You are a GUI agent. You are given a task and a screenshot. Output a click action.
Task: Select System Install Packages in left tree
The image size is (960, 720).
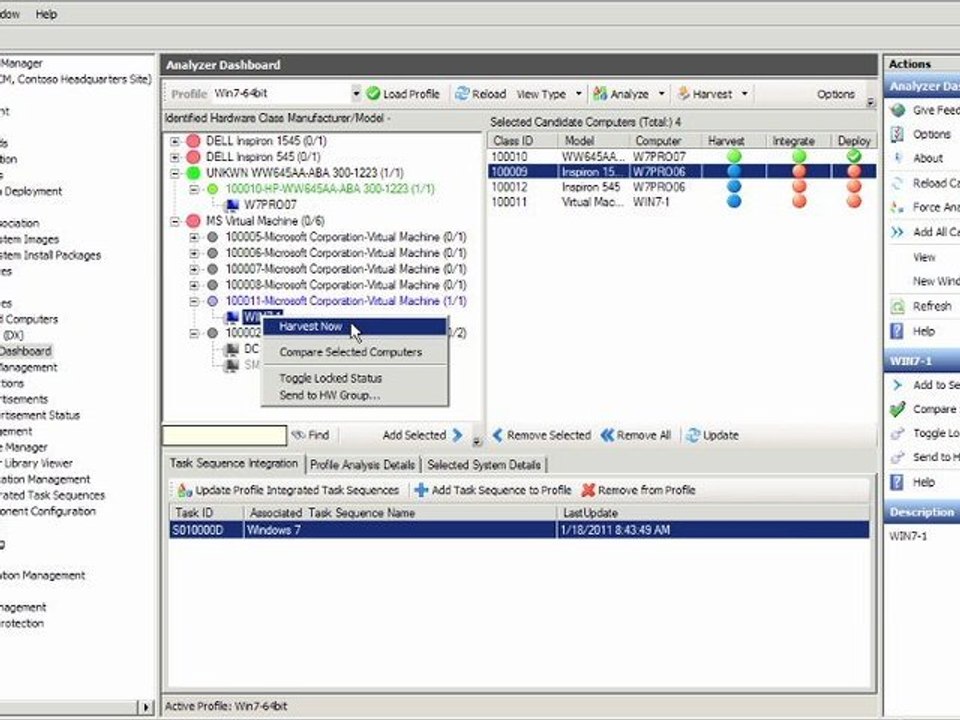click(51, 255)
